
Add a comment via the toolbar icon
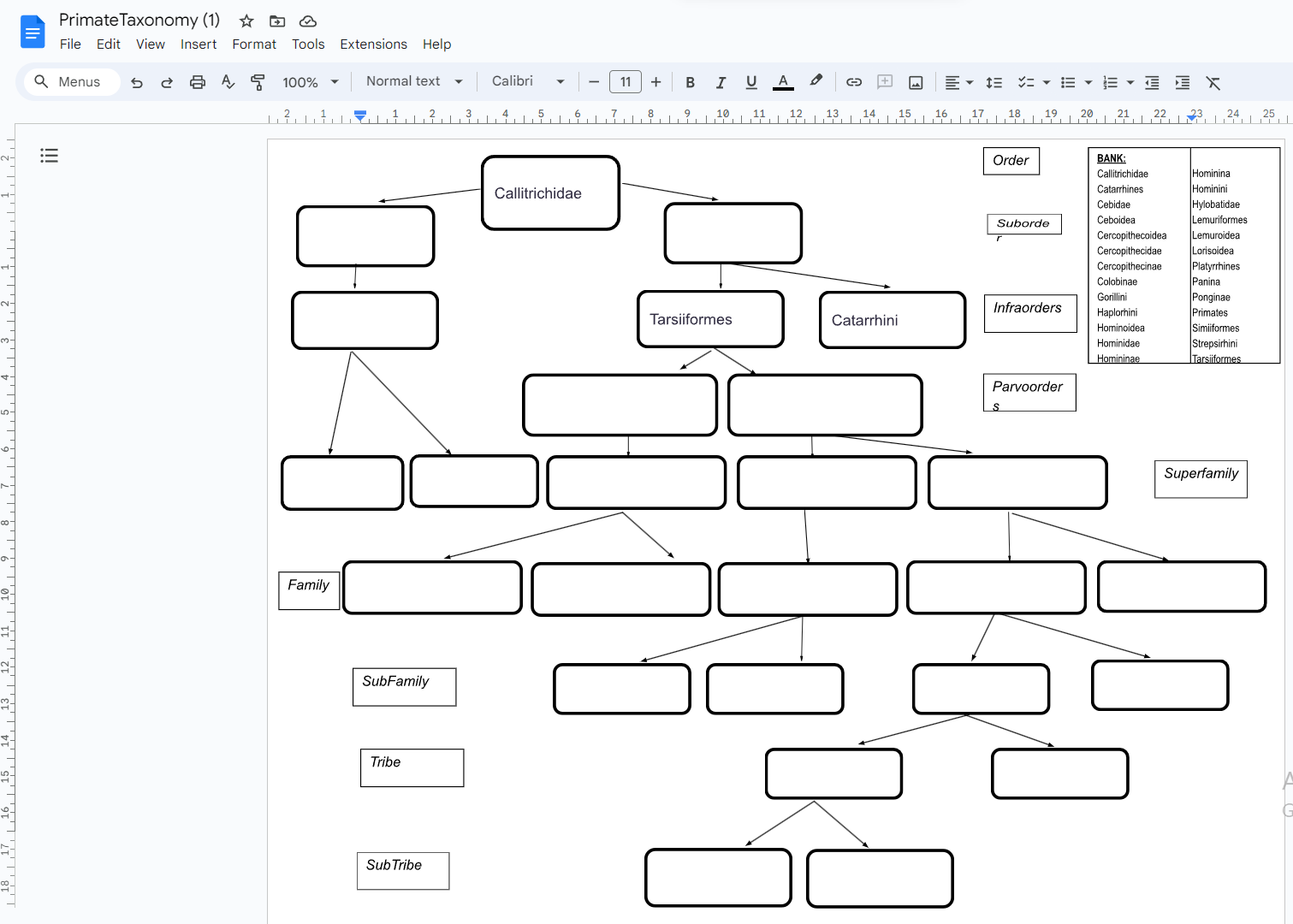[x=885, y=81]
